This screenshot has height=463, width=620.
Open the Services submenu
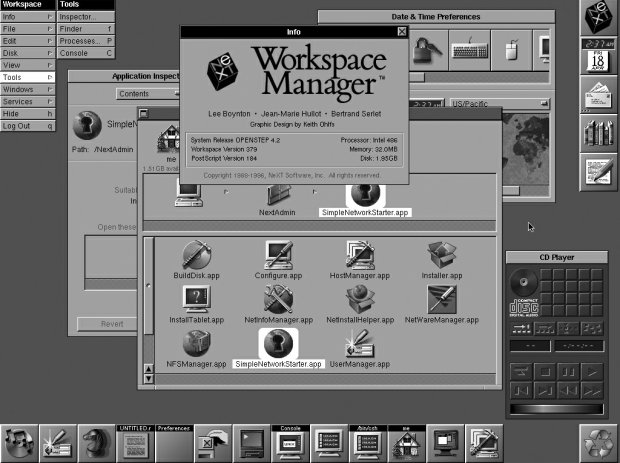point(28,102)
